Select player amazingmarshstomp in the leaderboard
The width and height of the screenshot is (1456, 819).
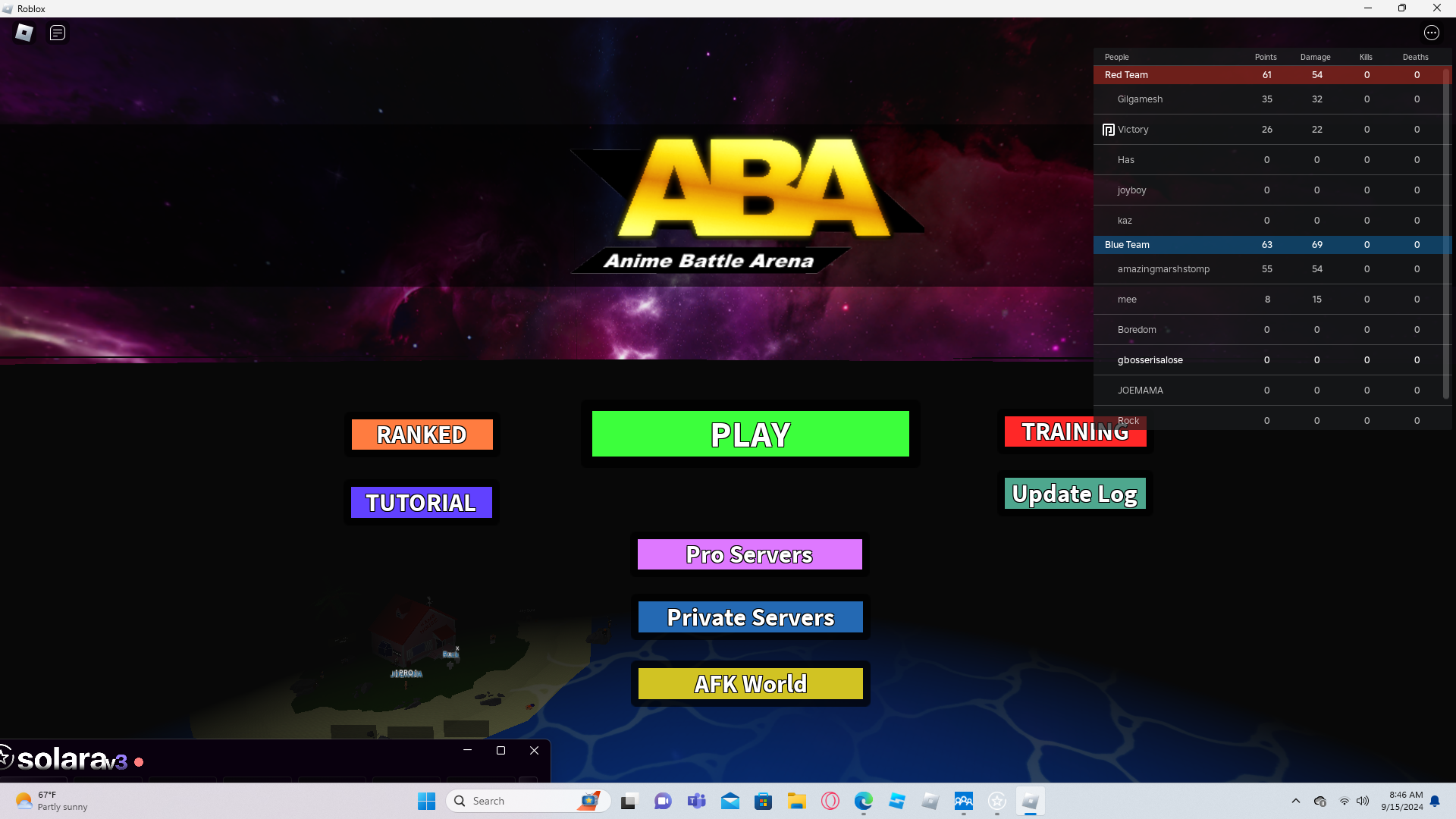tap(1163, 269)
